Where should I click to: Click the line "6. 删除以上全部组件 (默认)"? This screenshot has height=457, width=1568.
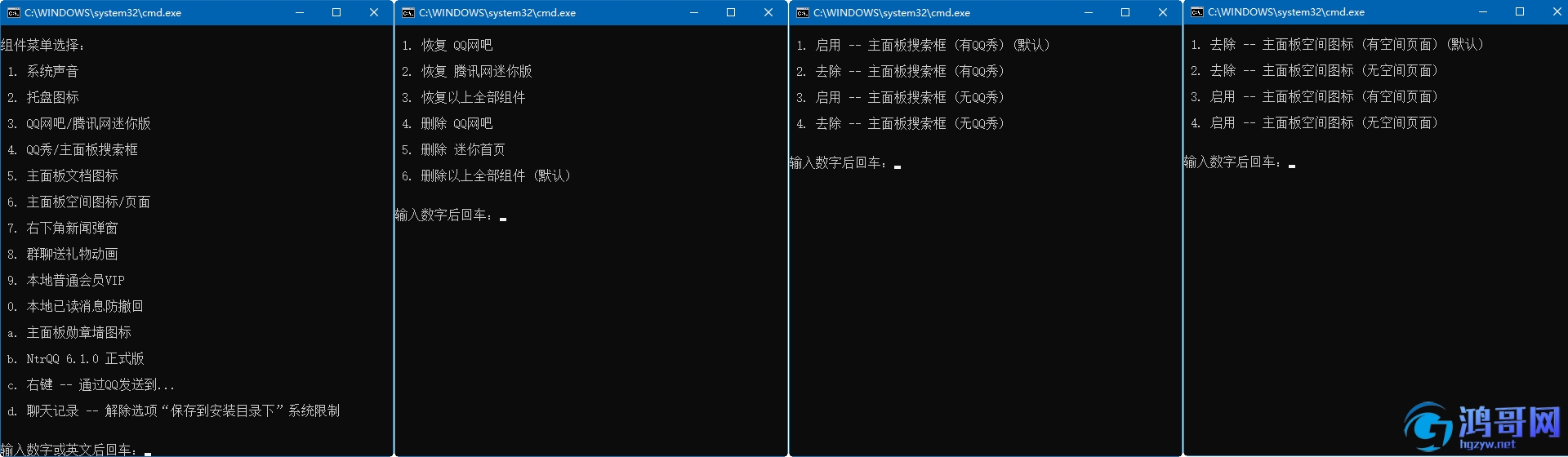click(x=487, y=176)
